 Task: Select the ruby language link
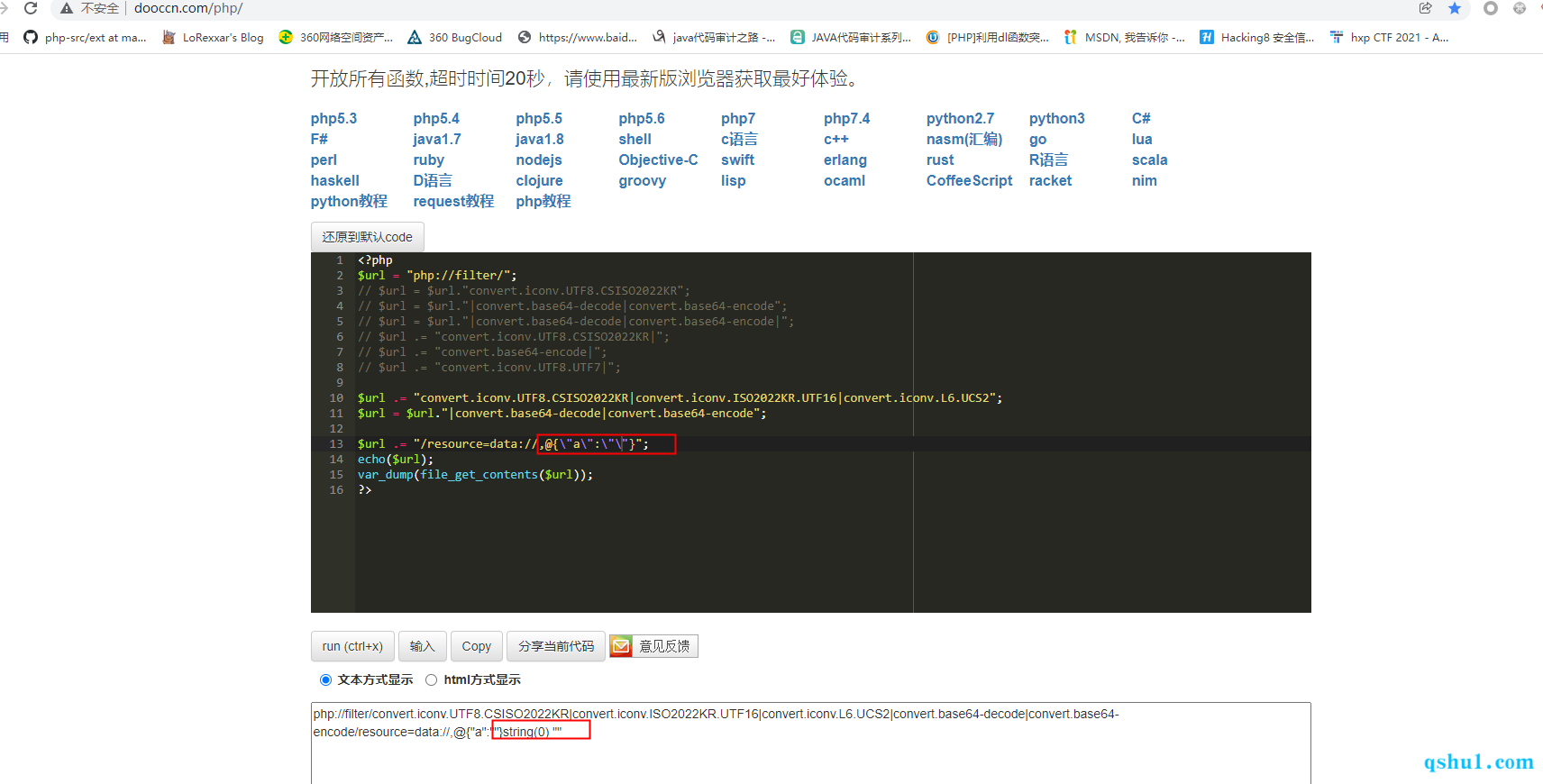pos(429,160)
